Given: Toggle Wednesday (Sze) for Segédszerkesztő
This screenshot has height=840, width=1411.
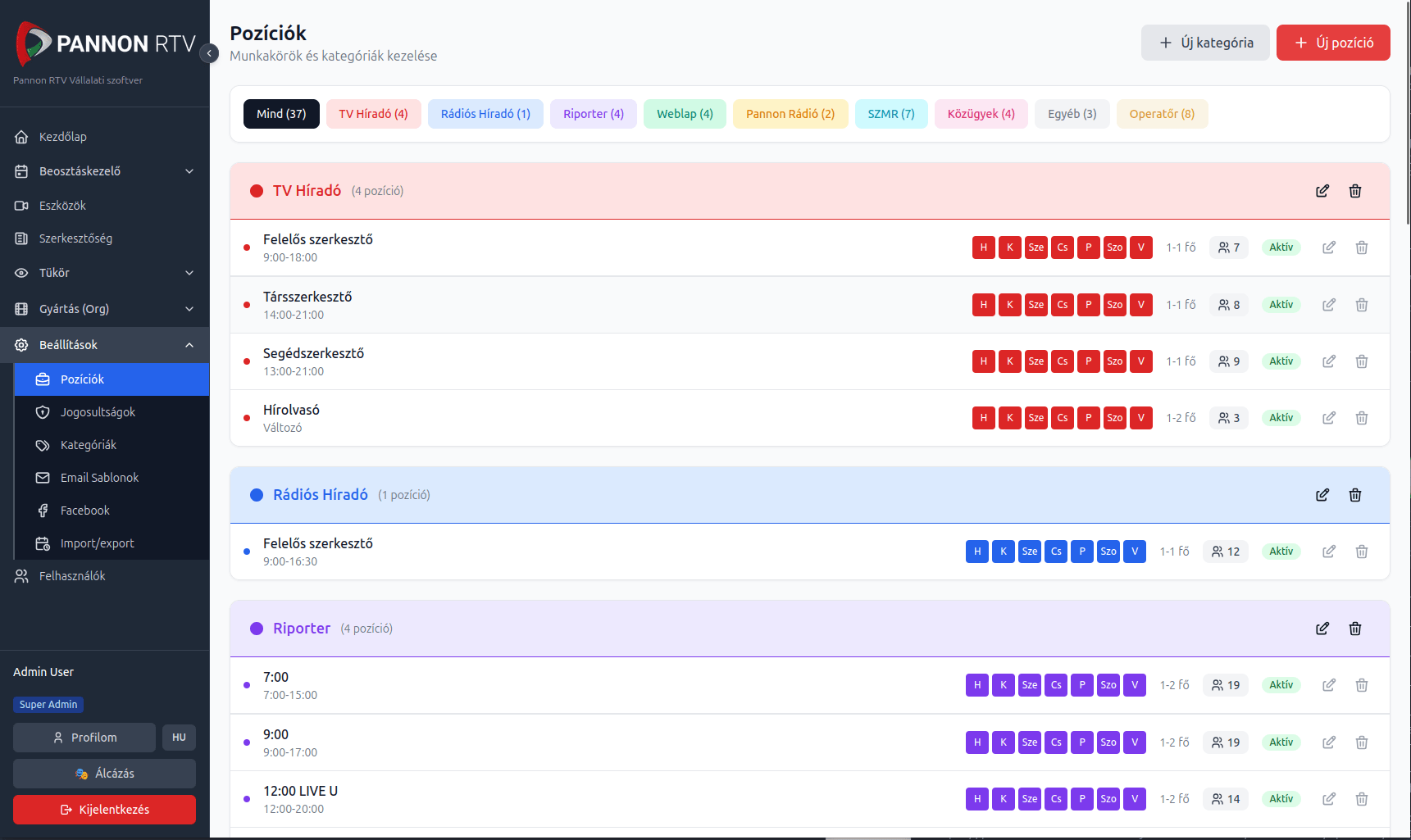Looking at the screenshot, I should click(x=1036, y=361).
